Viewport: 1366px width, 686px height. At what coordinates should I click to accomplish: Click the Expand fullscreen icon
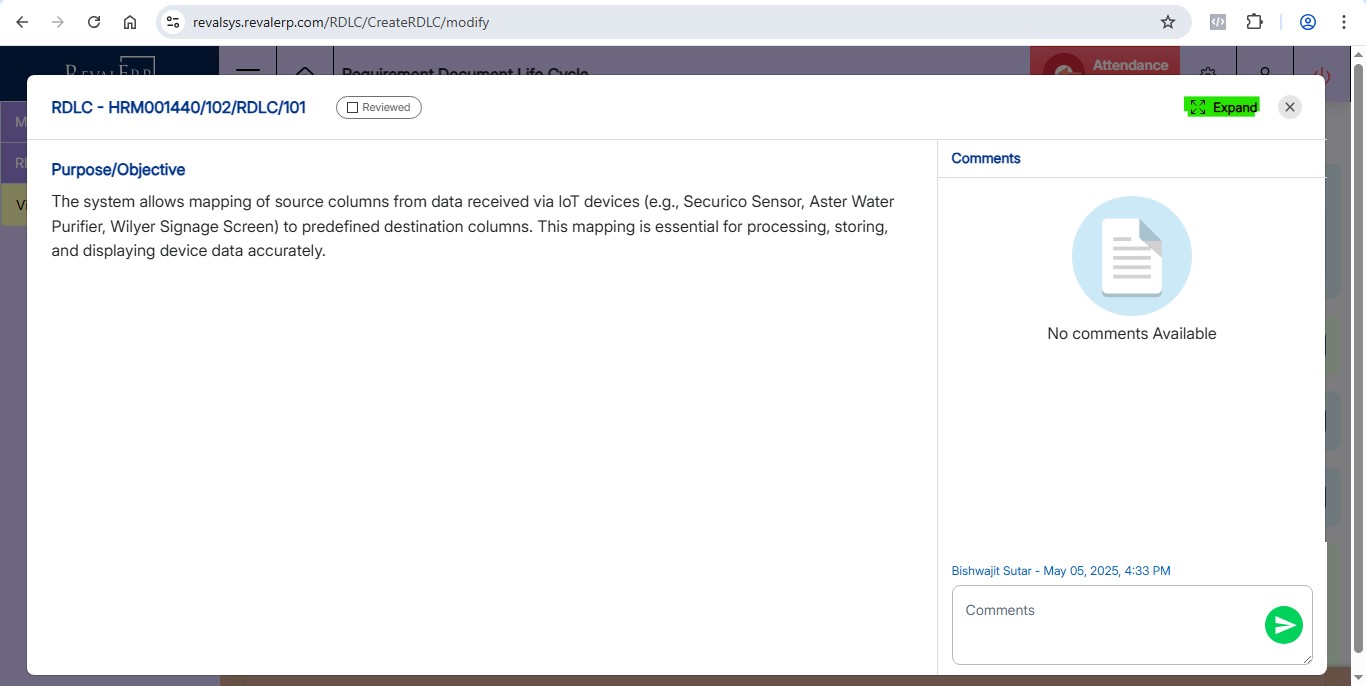pos(1198,107)
